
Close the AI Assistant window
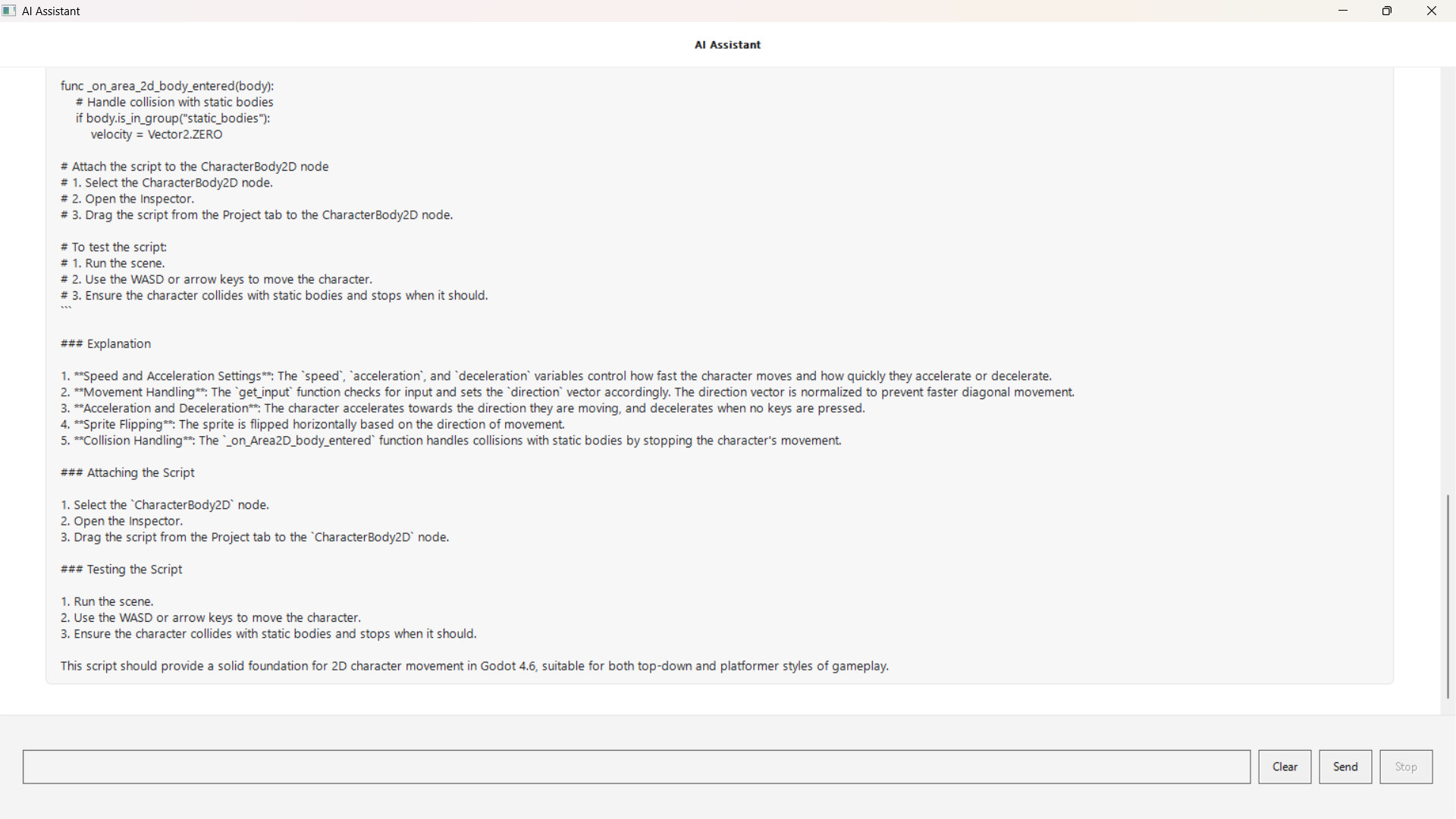(x=1432, y=11)
